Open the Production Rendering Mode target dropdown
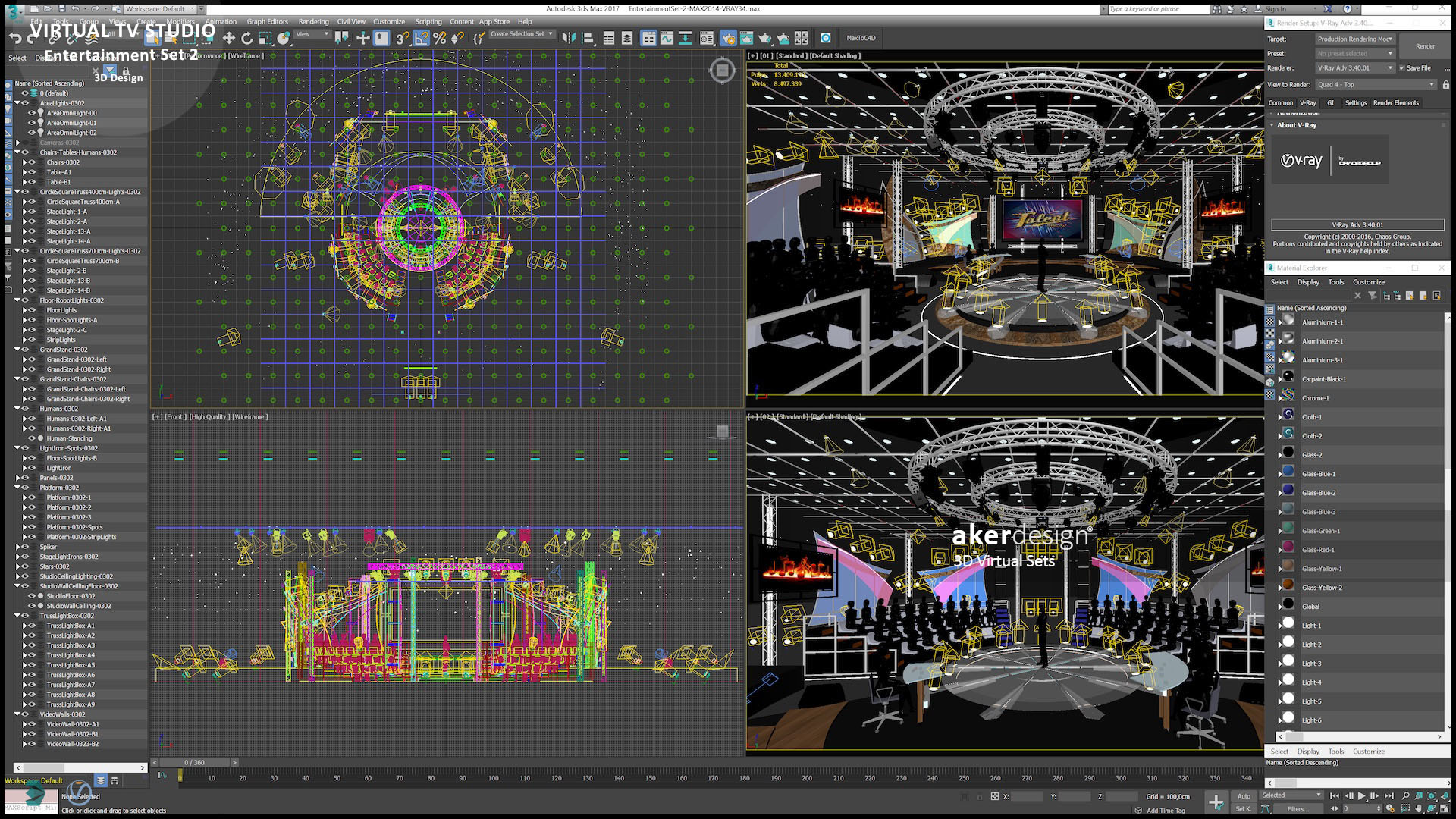The width and height of the screenshot is (1456, 819). coord(1354,39)
